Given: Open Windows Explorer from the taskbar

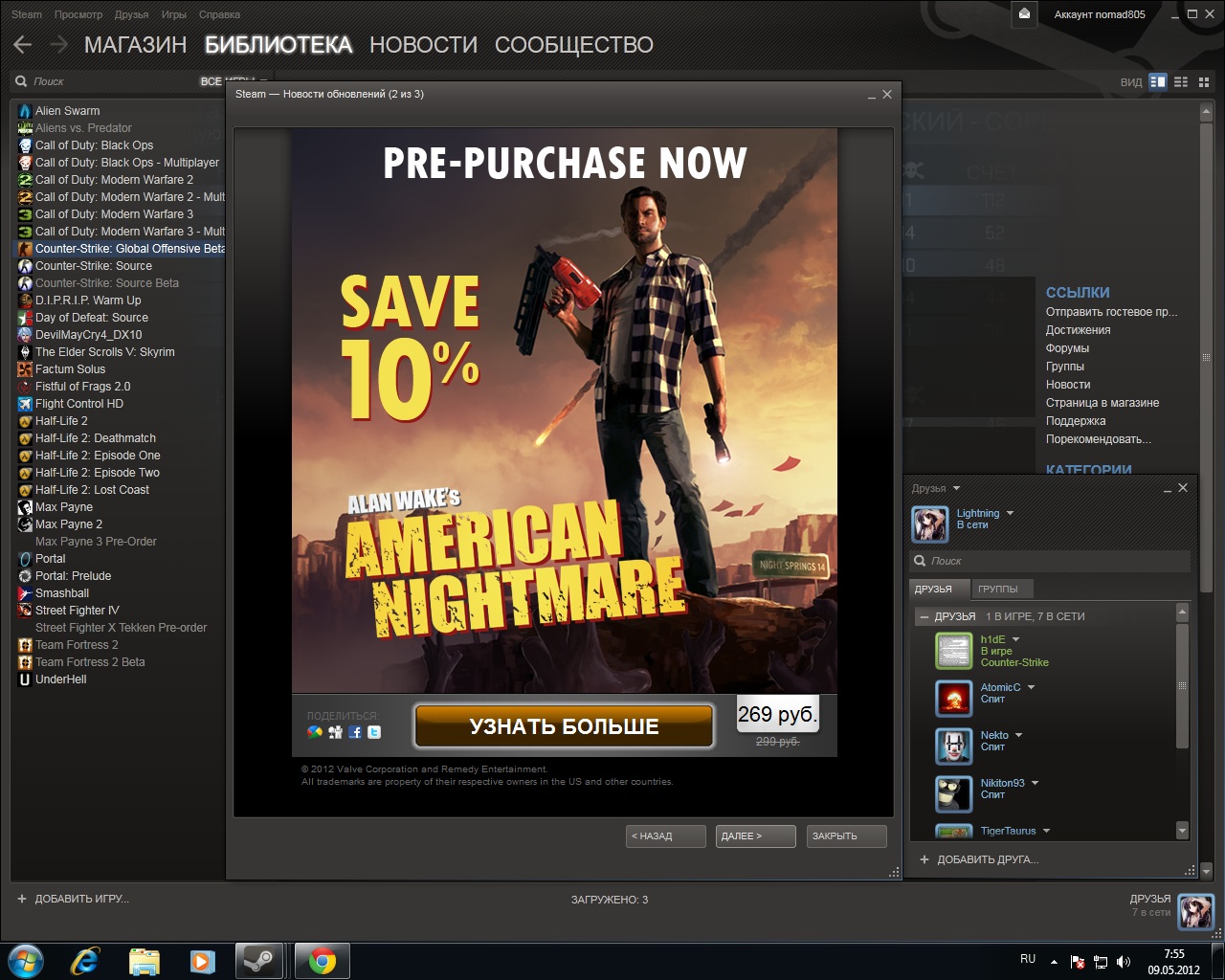Looking at the screenshot, I should [144, 960].
